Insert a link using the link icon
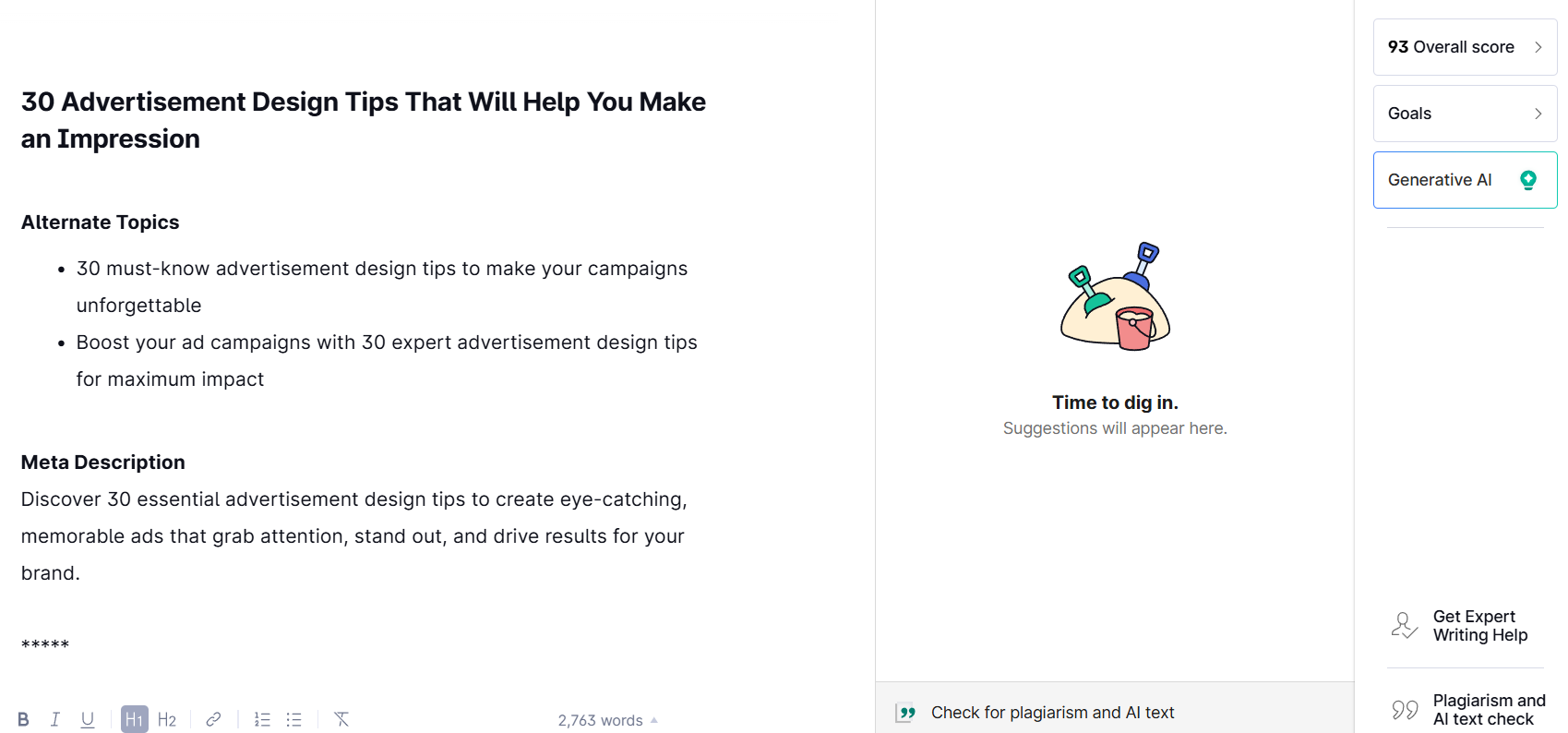 pyautogui.click(x=213, y=719)
